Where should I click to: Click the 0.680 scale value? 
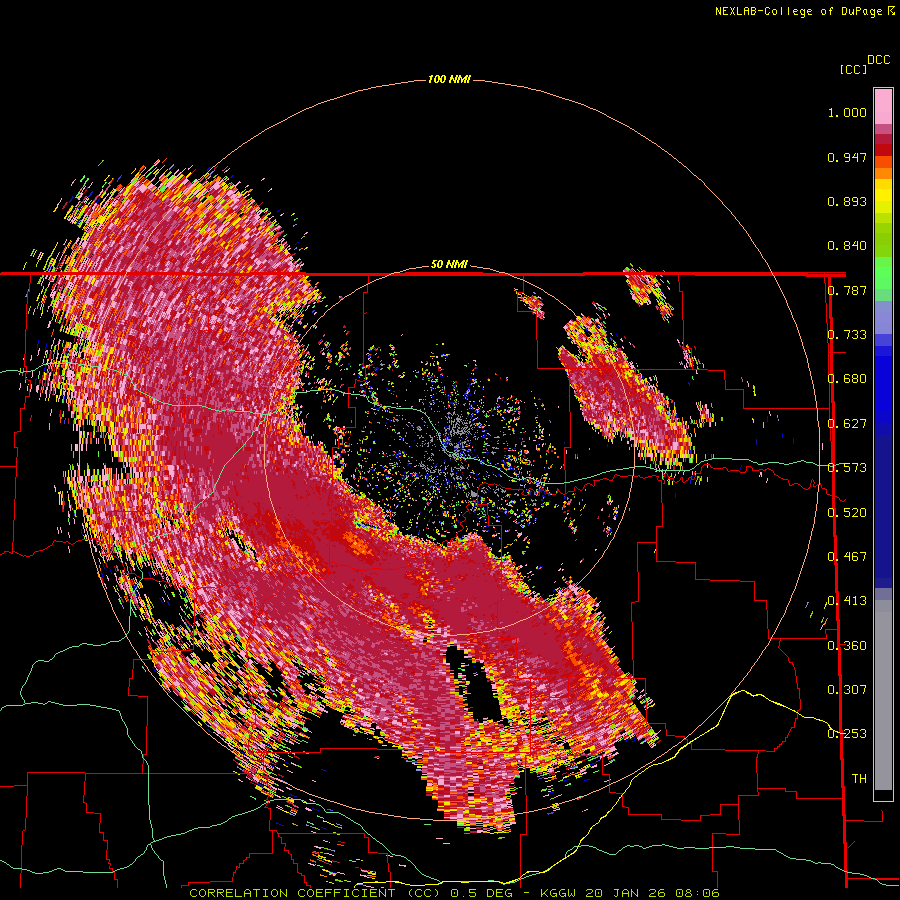[x=847, y=379]
